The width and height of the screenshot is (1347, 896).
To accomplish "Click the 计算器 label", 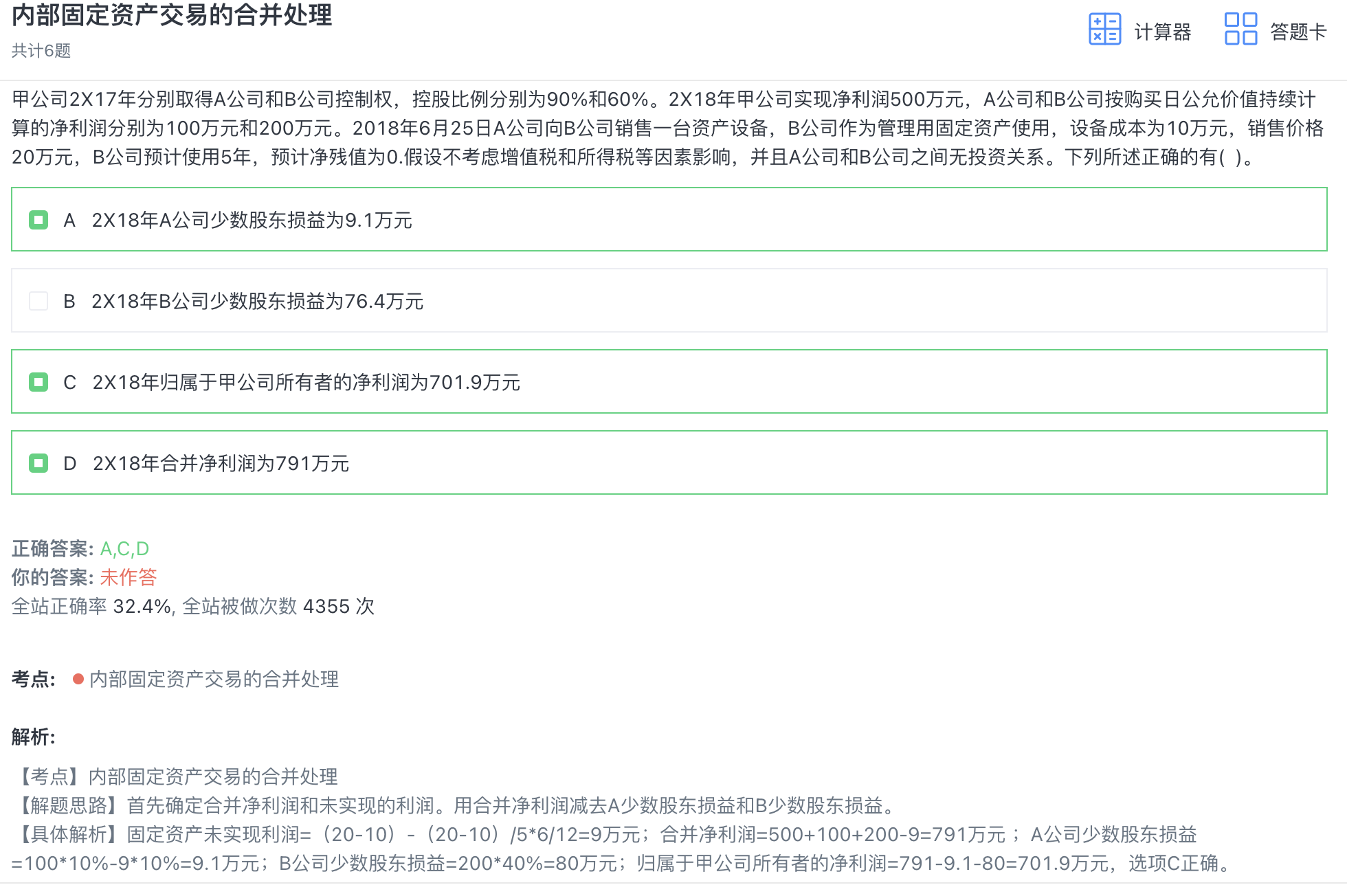I will point(1162,32).
